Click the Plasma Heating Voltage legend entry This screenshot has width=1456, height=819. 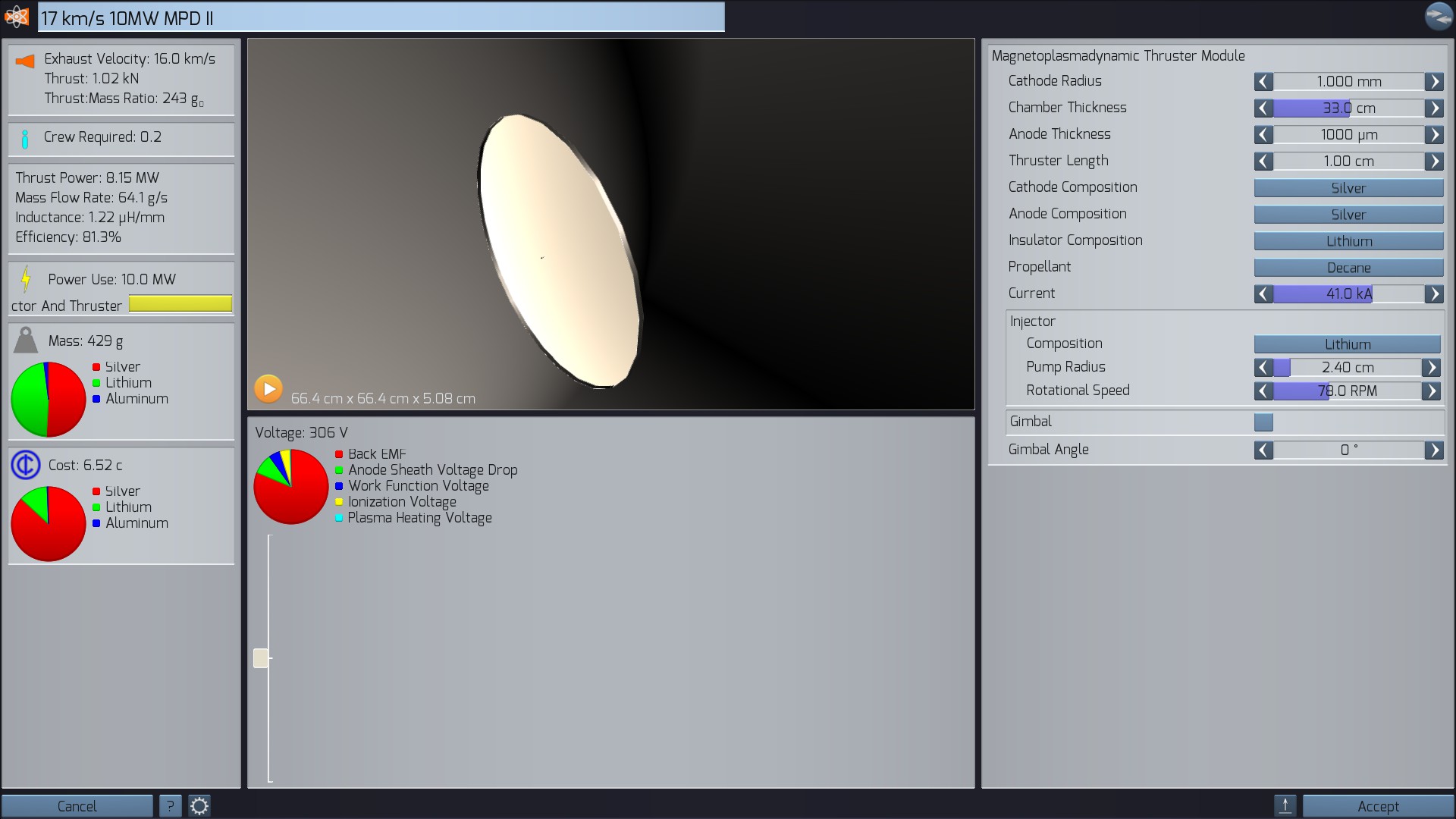tap(413, 517)
